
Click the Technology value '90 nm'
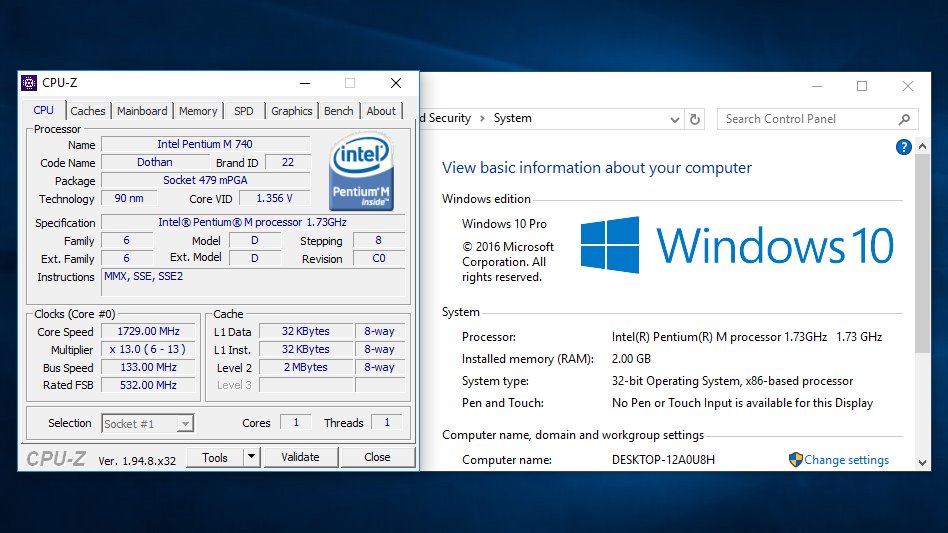129,198
